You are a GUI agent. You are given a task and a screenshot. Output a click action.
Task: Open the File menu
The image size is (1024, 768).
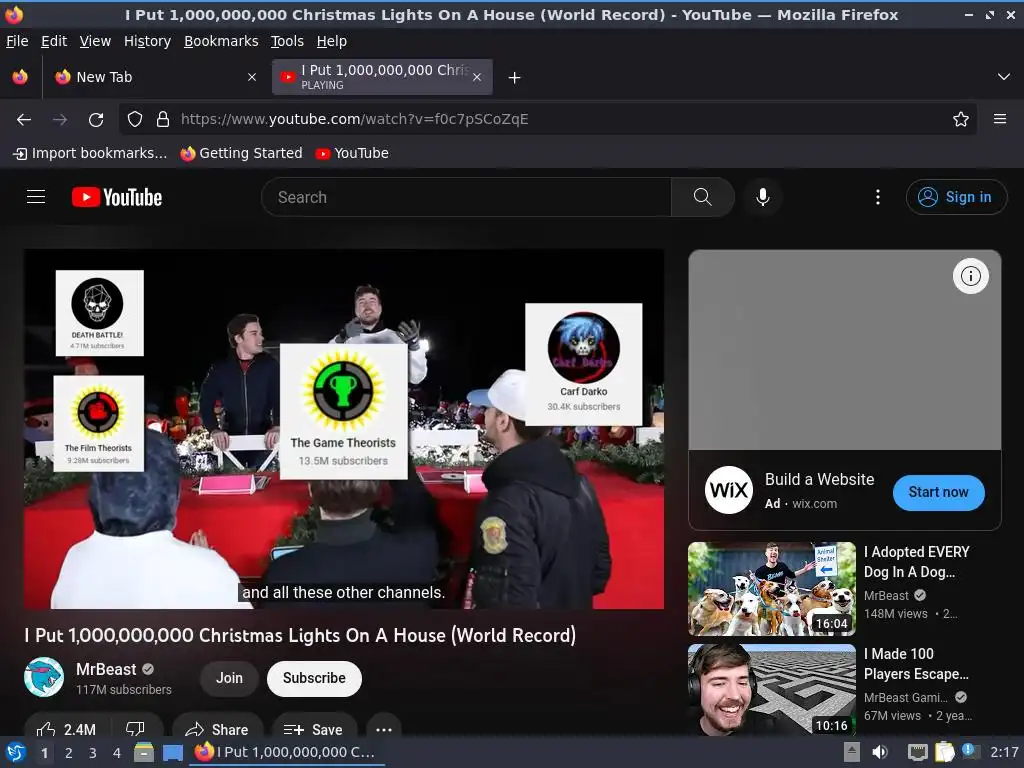tap(17, 41)
